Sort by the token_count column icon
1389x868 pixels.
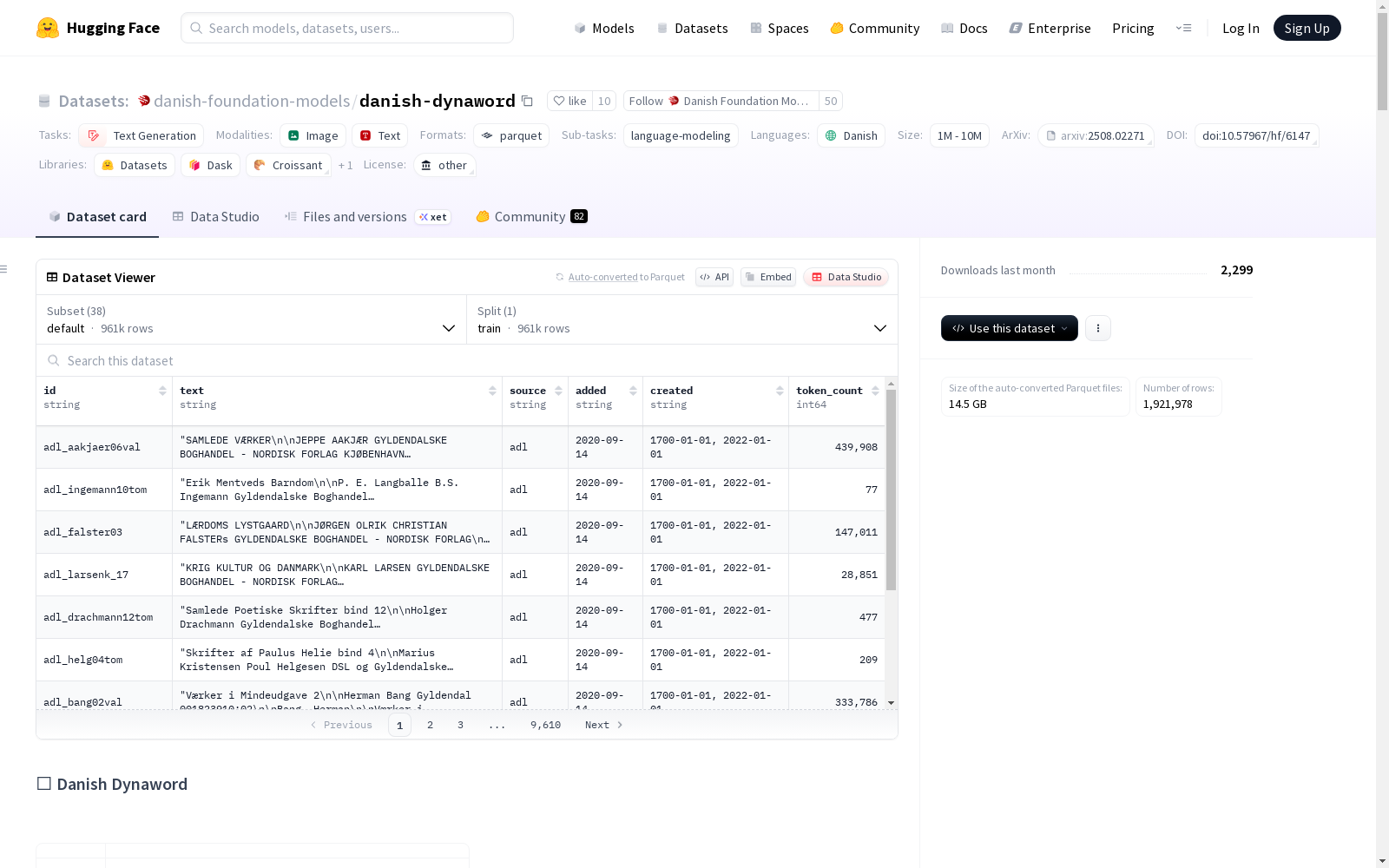875,391
